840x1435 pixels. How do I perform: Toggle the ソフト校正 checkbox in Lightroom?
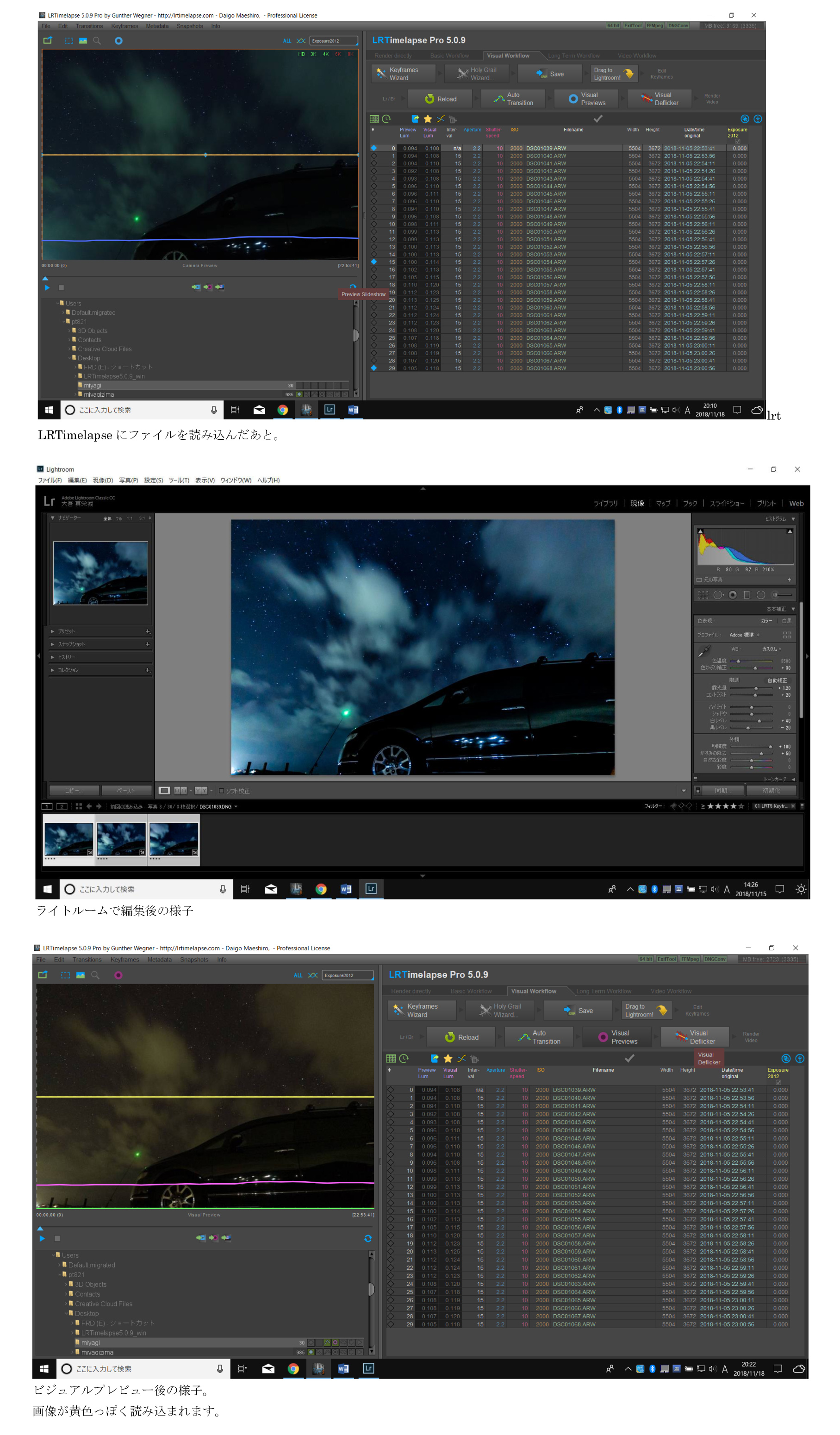click(x=222, y=790)
